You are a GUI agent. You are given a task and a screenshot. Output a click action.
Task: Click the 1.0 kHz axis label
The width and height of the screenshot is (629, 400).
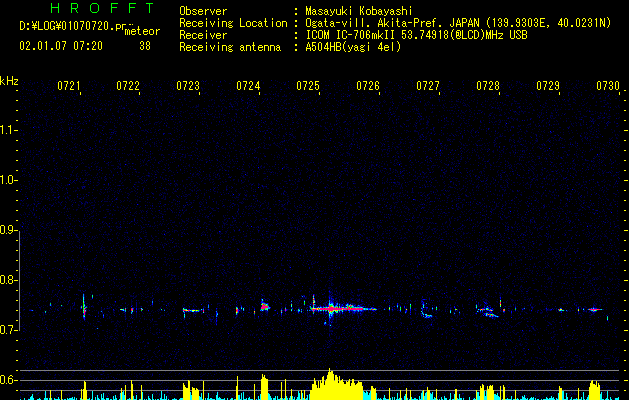point(8,180)
